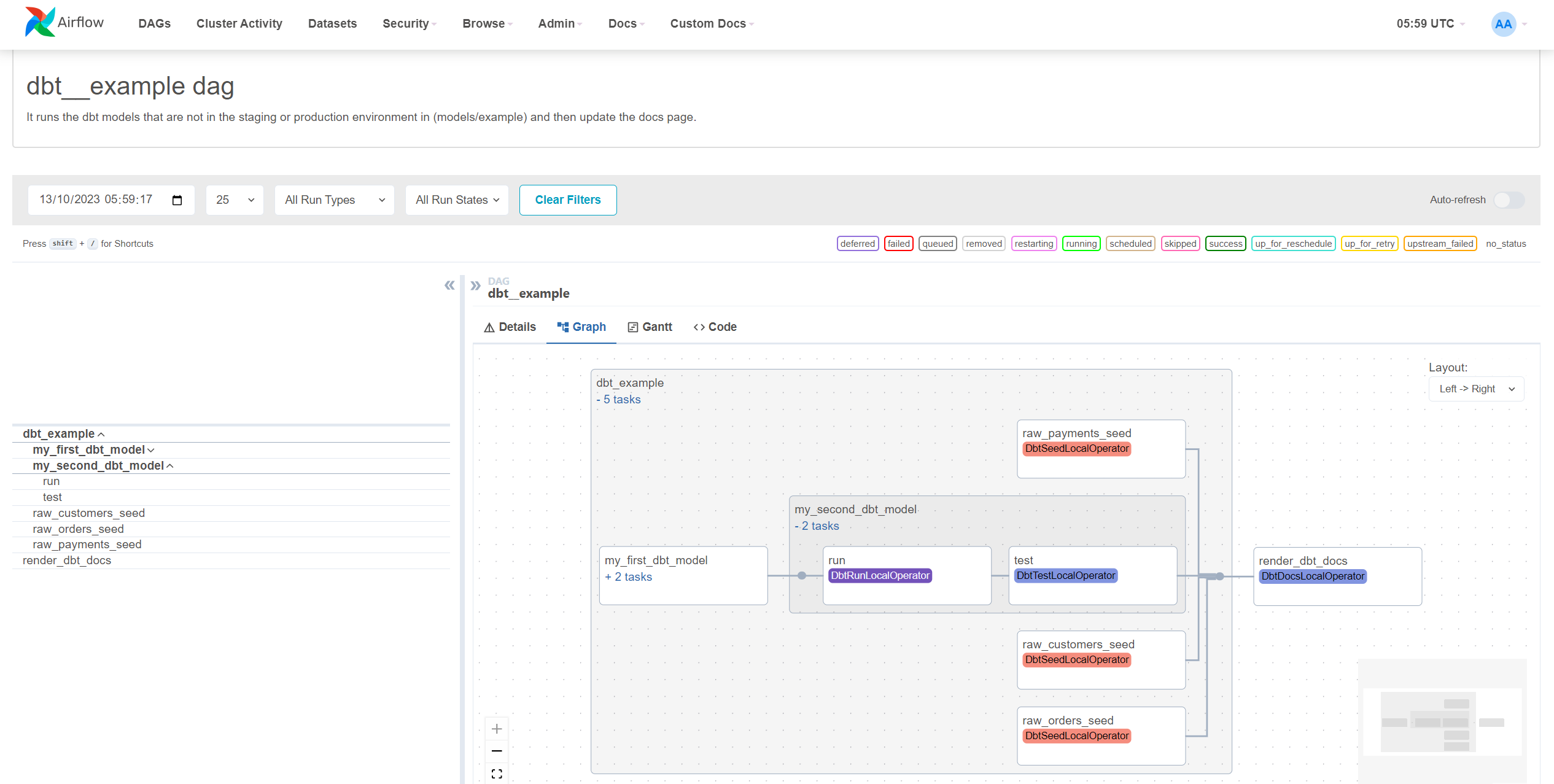Open the Browse menu

pyautogui.click(x=488, y=24)
